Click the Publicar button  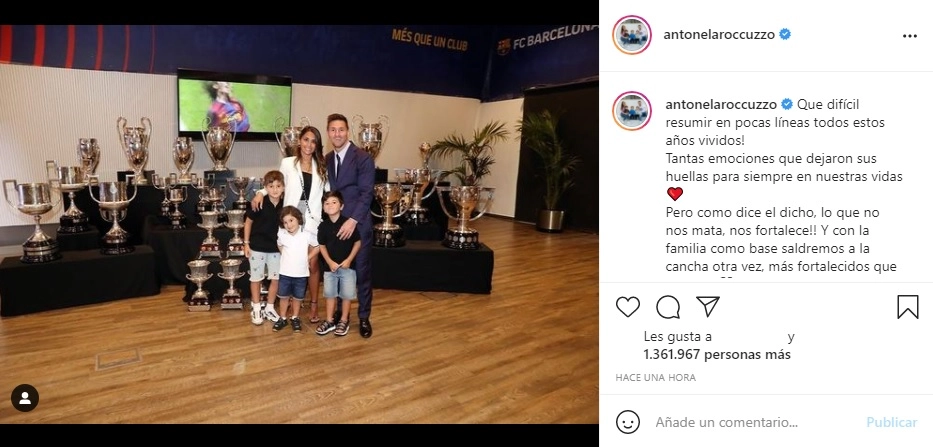tap(891, 423)
